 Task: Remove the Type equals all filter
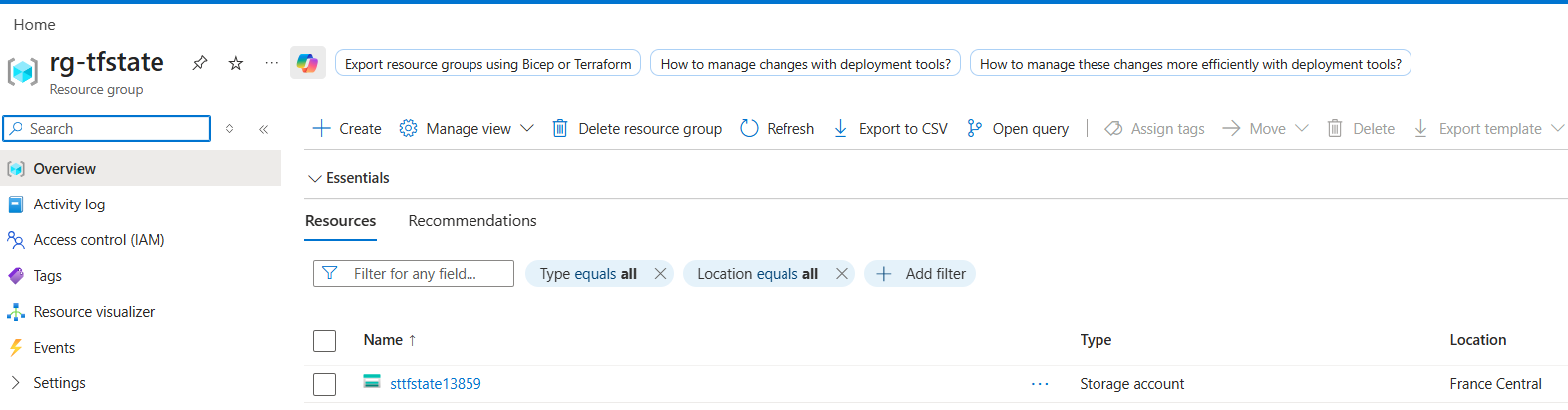click(660, 274)
